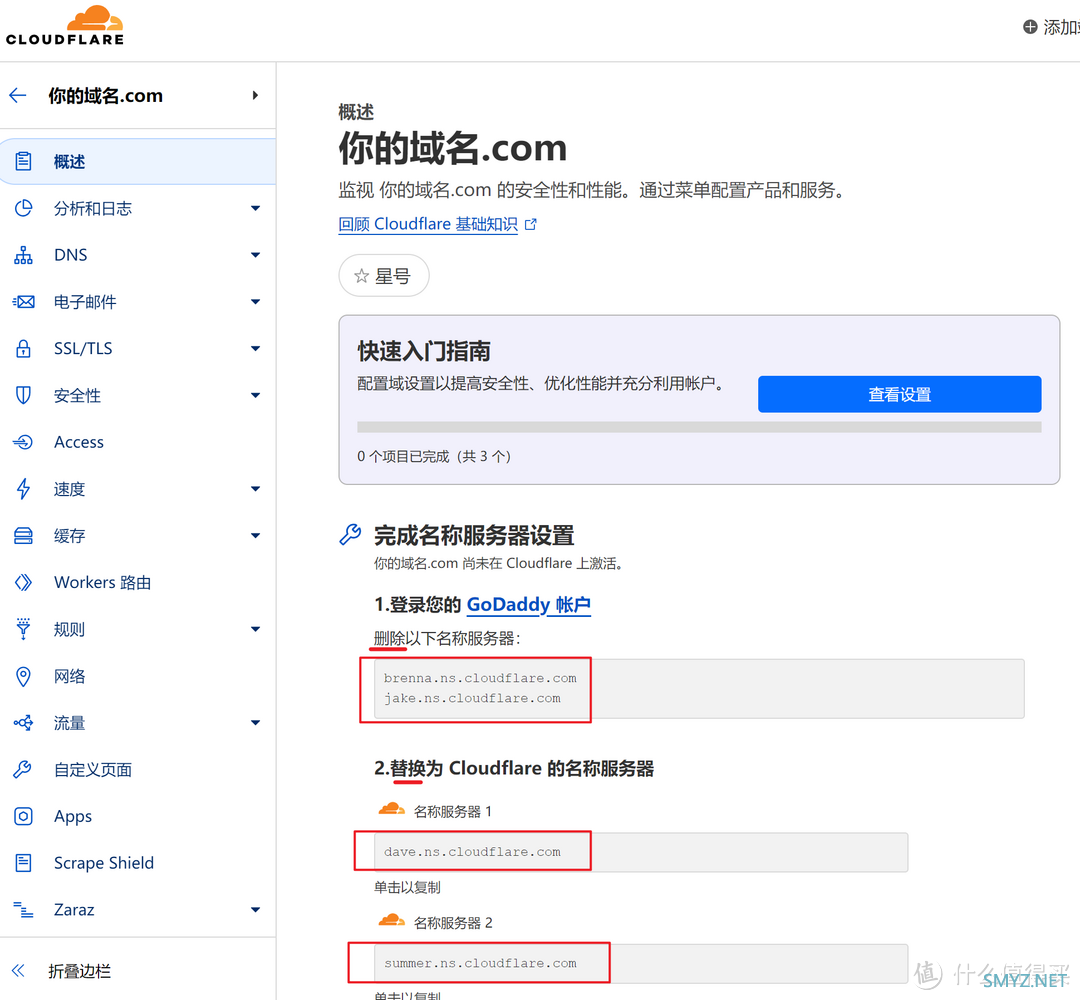Expand the Zaraz submenu arrow

(x=256, y=910)
